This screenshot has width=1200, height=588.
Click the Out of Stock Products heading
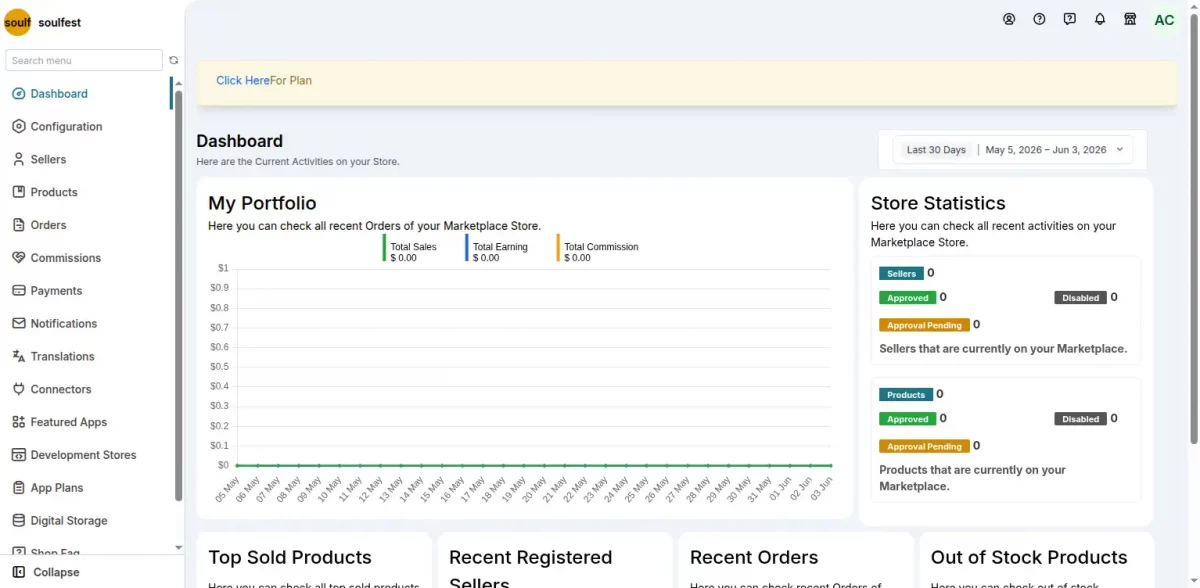[1029, 558]
